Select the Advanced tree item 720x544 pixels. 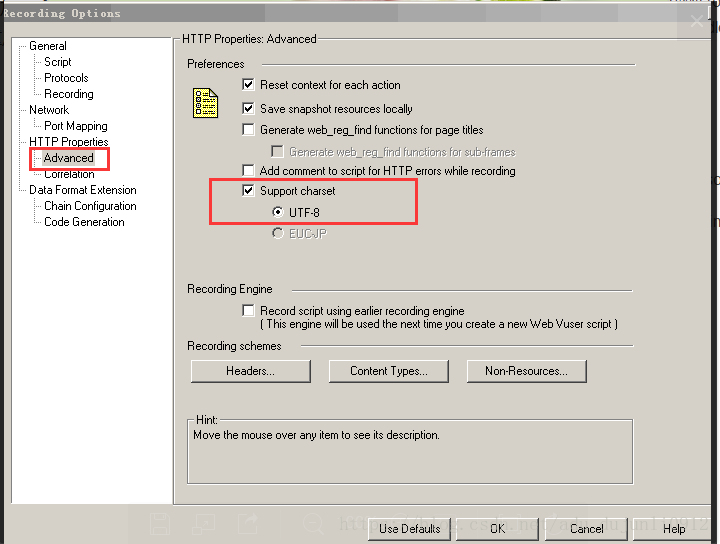tap(68, 158)
